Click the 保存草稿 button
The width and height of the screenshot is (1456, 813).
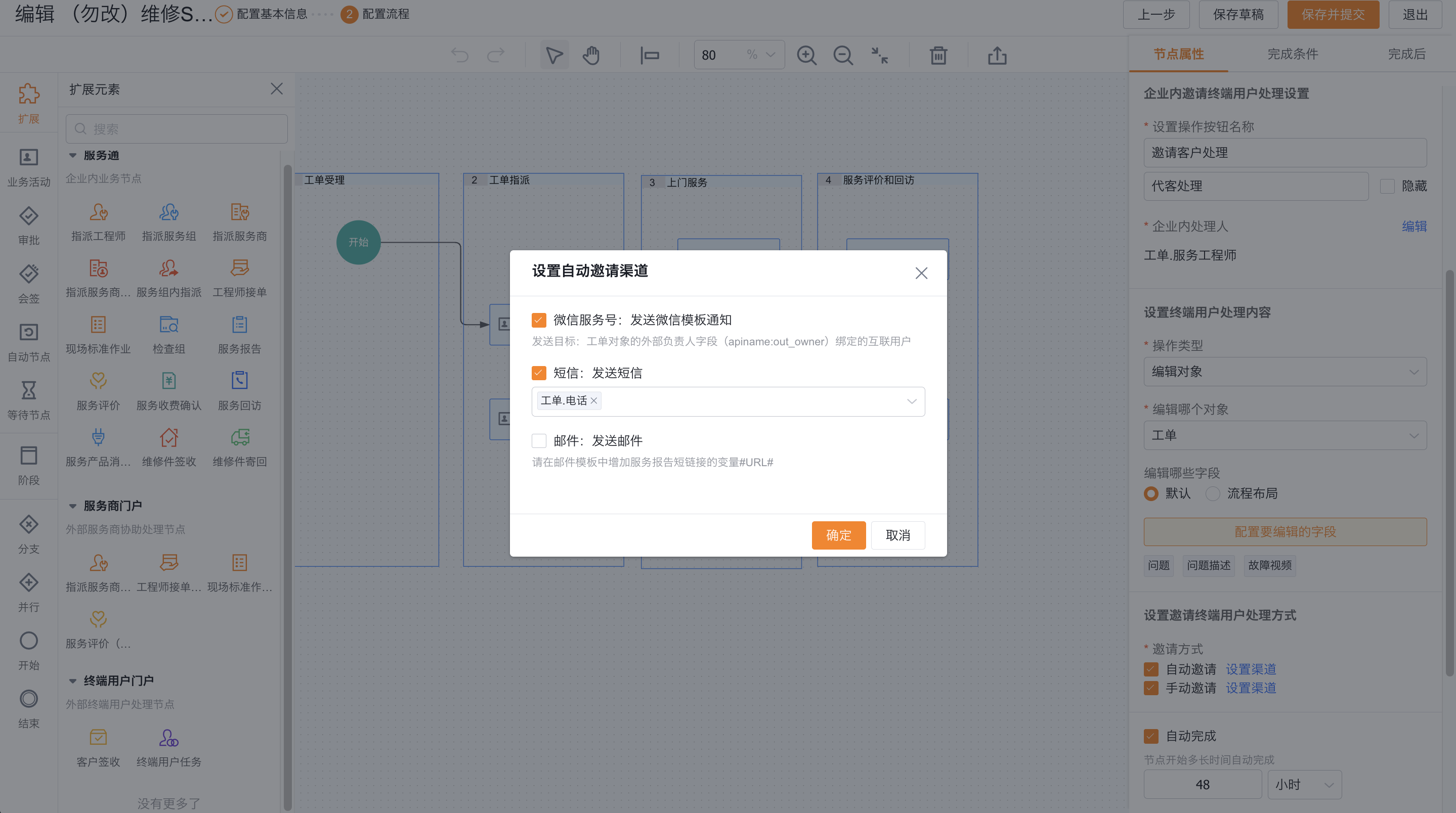pos(1238,15)
